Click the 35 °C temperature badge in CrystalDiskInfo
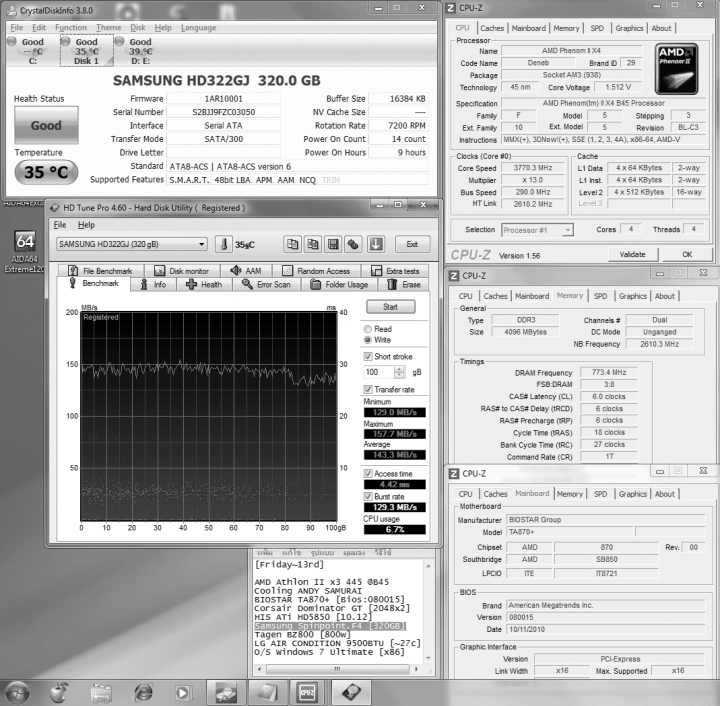 [46, 172]
